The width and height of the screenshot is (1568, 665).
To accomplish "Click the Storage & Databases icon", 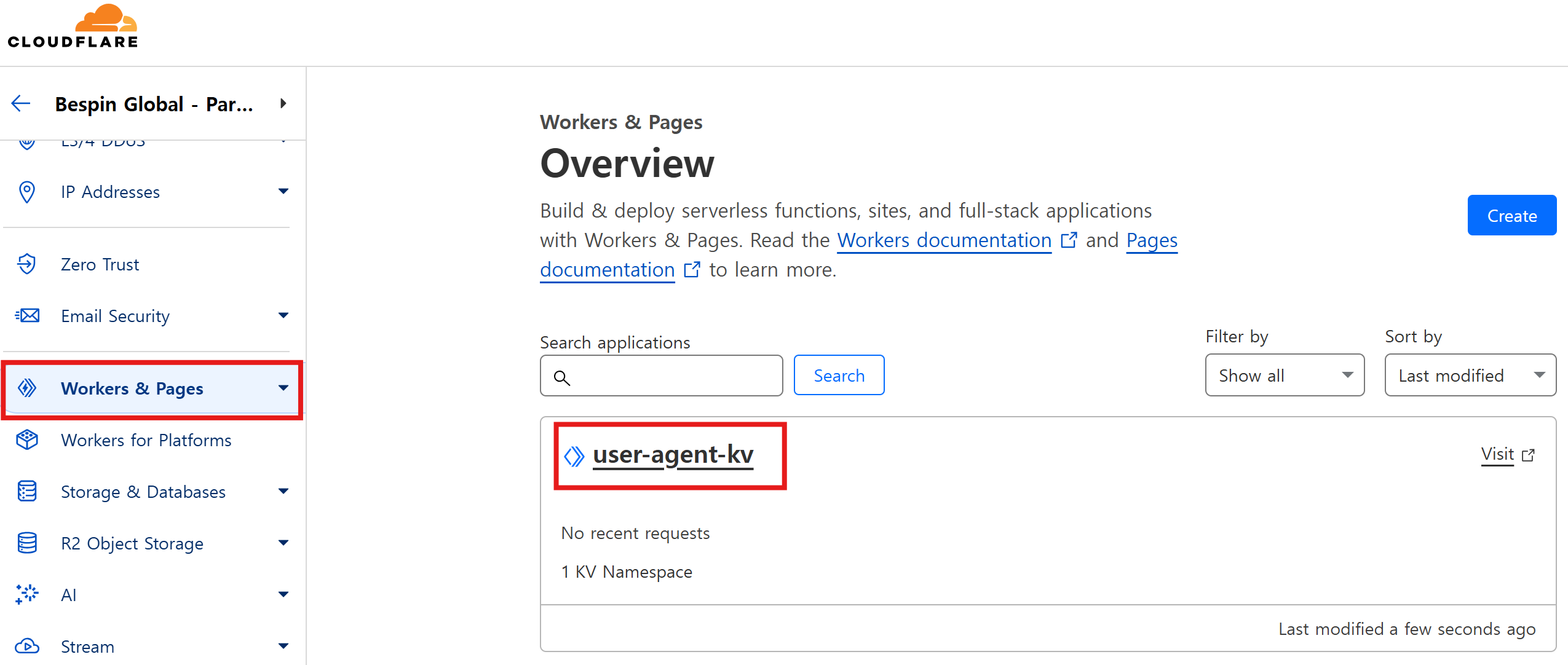I will tap(27, 492).
